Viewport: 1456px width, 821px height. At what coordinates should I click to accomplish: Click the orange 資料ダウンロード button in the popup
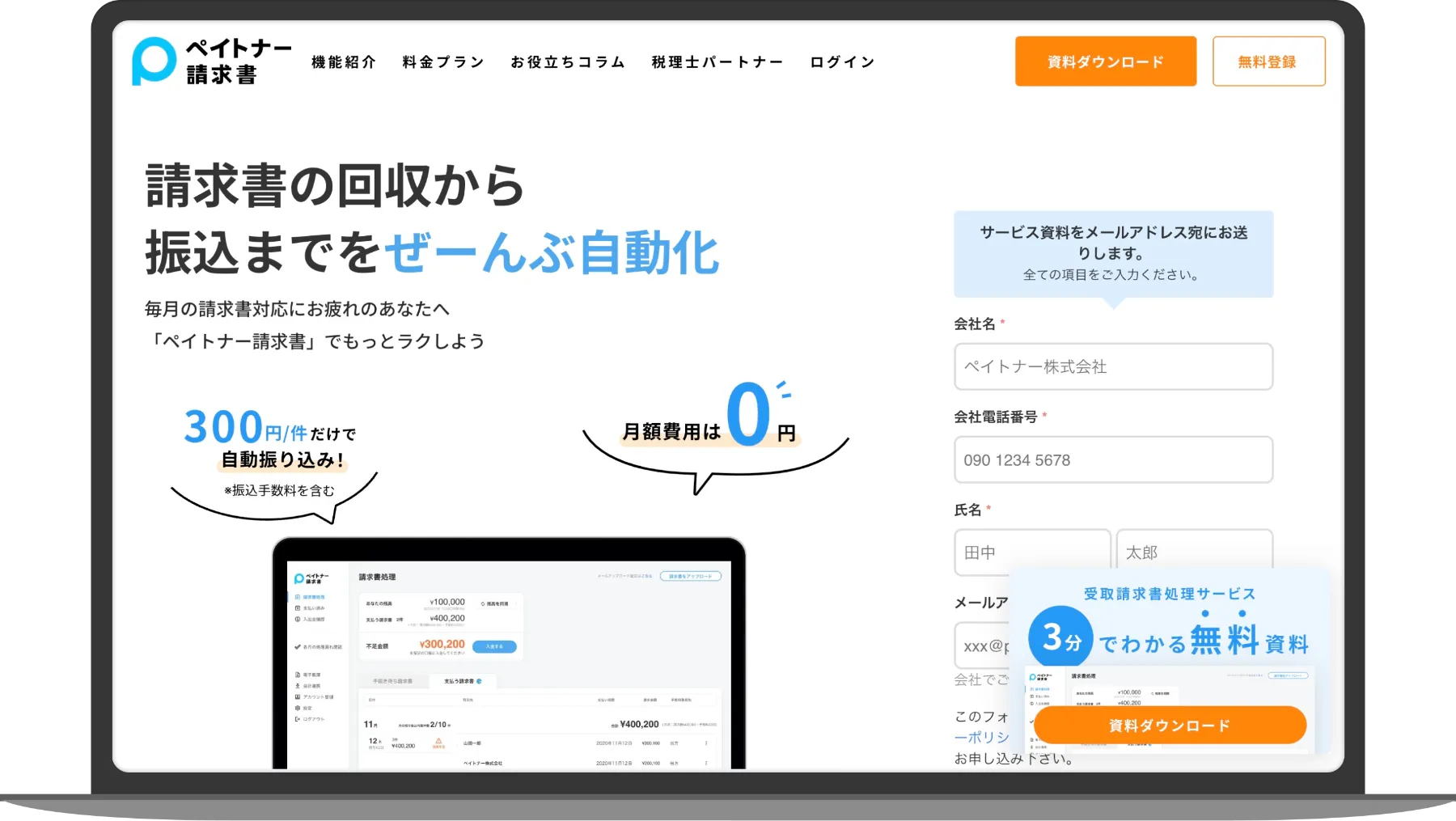click(1170, 726)
